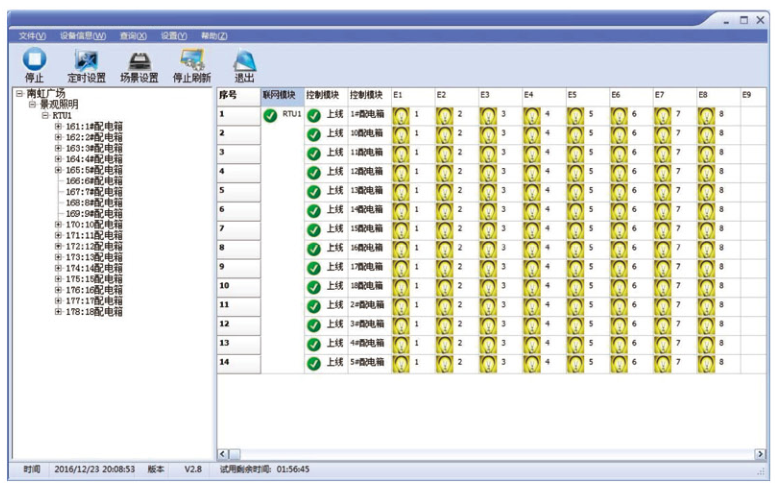Click the green RTU1 status check in row 1
Image resolution: width=775 pixels, height=486 pixels.
coord(270,115)
